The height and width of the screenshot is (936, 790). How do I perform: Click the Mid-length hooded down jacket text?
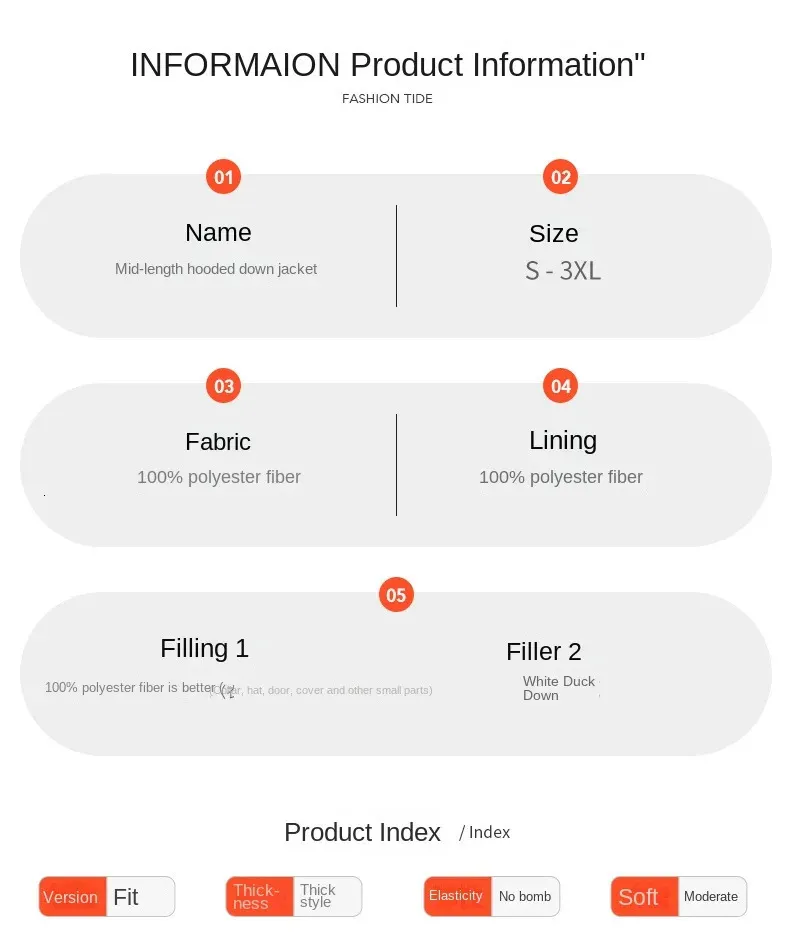(216, 269)
